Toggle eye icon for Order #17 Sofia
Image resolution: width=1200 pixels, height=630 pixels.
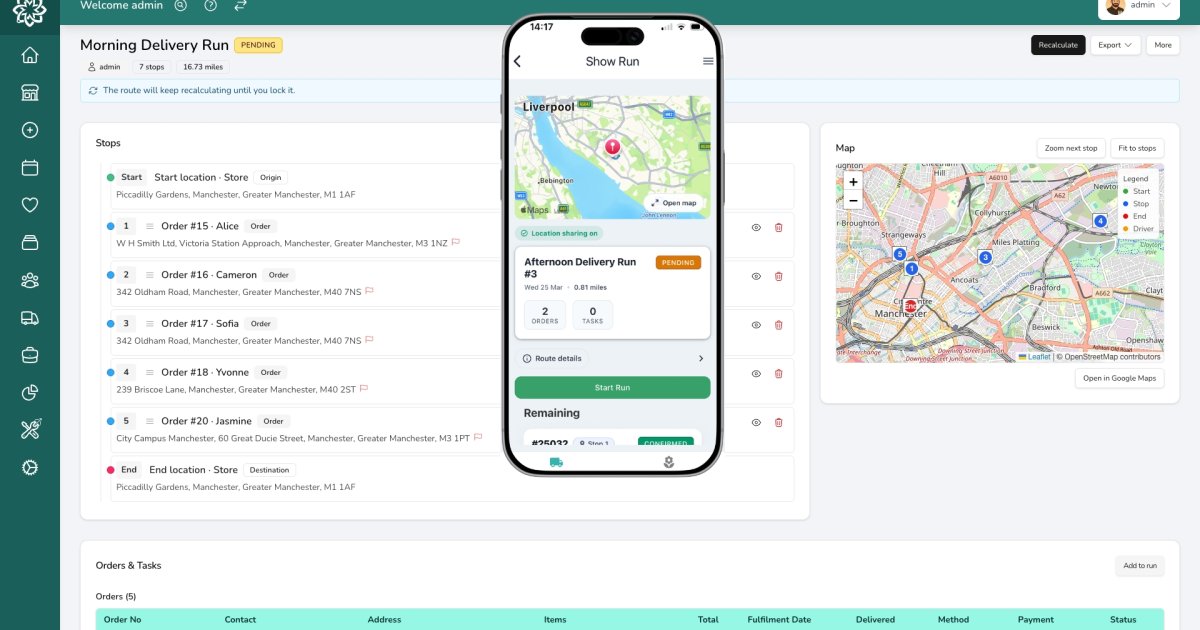[756, 325]
